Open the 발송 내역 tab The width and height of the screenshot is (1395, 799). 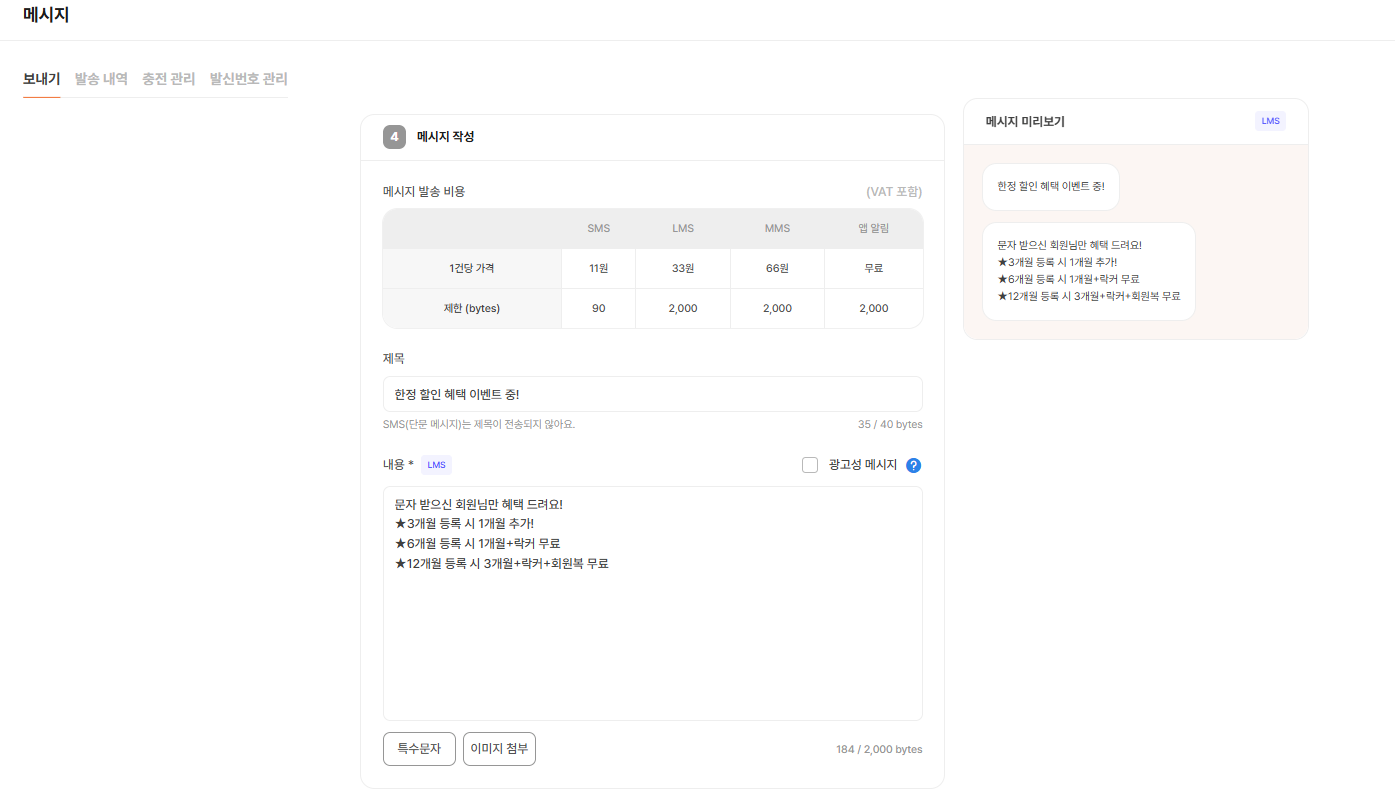point(101,79)
